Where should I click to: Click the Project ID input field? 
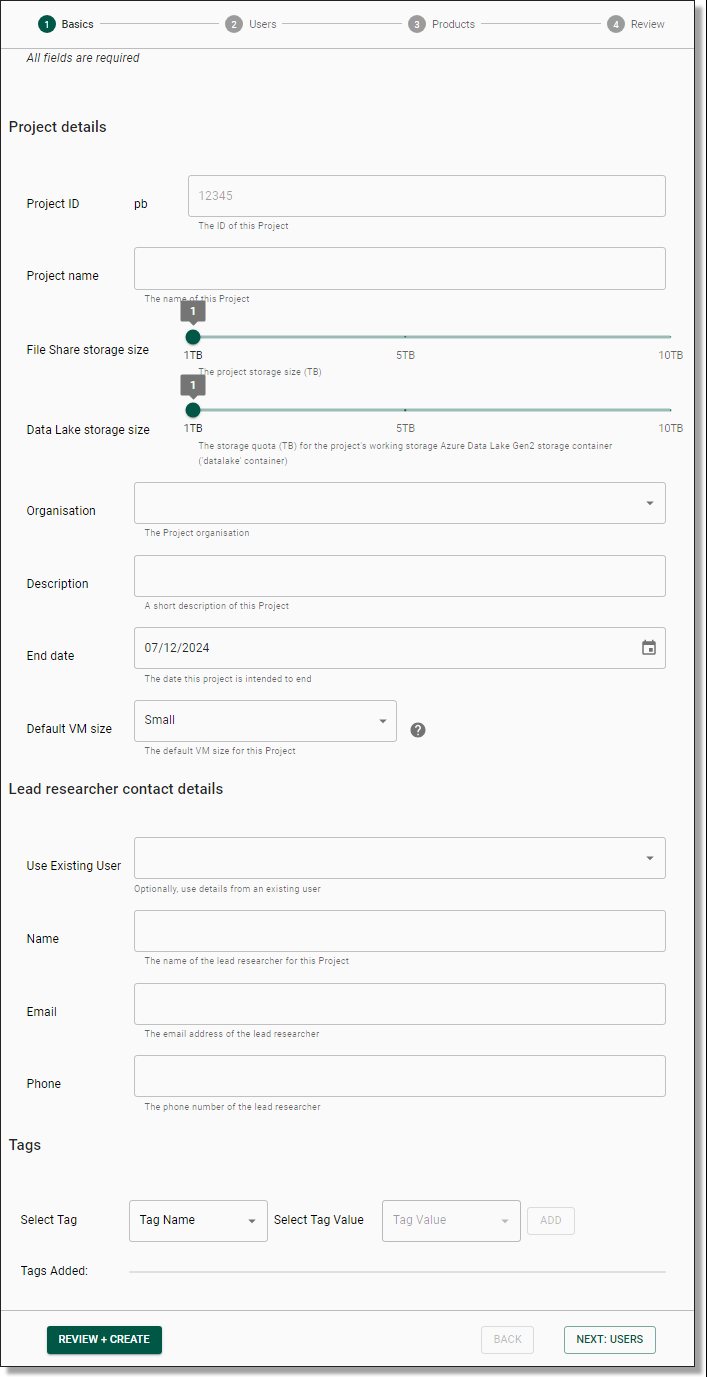point(425,196)
